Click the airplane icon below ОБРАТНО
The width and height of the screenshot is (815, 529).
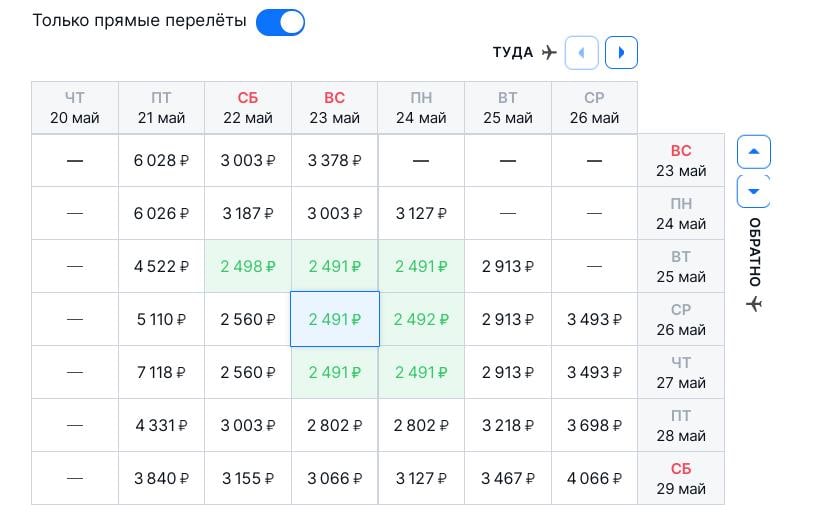point(754,303)
